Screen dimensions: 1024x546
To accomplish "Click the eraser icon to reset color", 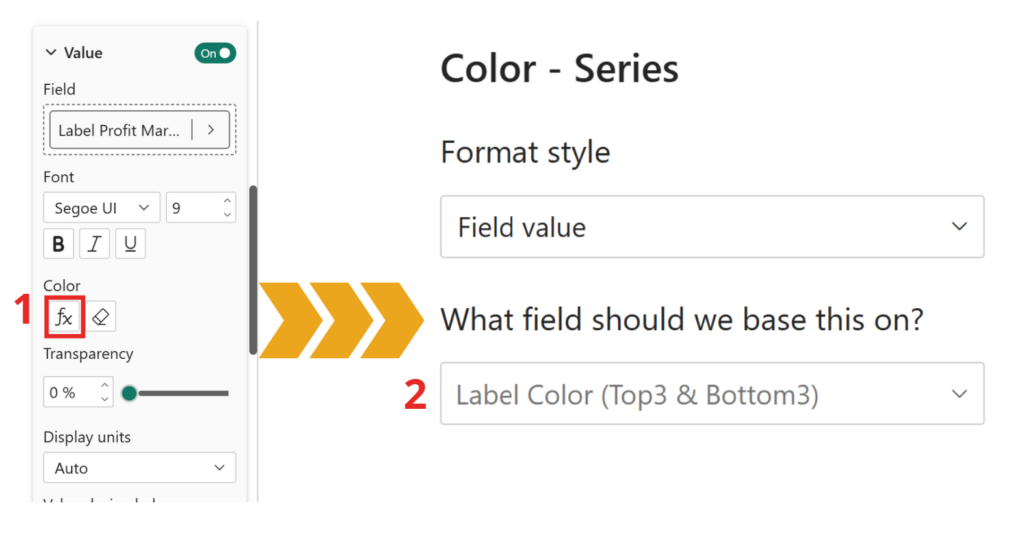I will [x=101, y=318].
